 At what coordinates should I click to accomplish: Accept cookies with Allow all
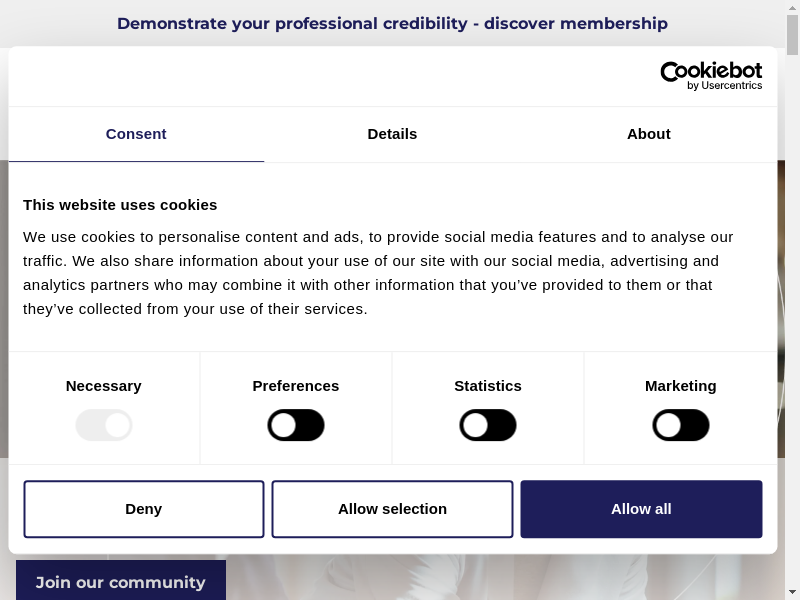(x=641, y=509)
